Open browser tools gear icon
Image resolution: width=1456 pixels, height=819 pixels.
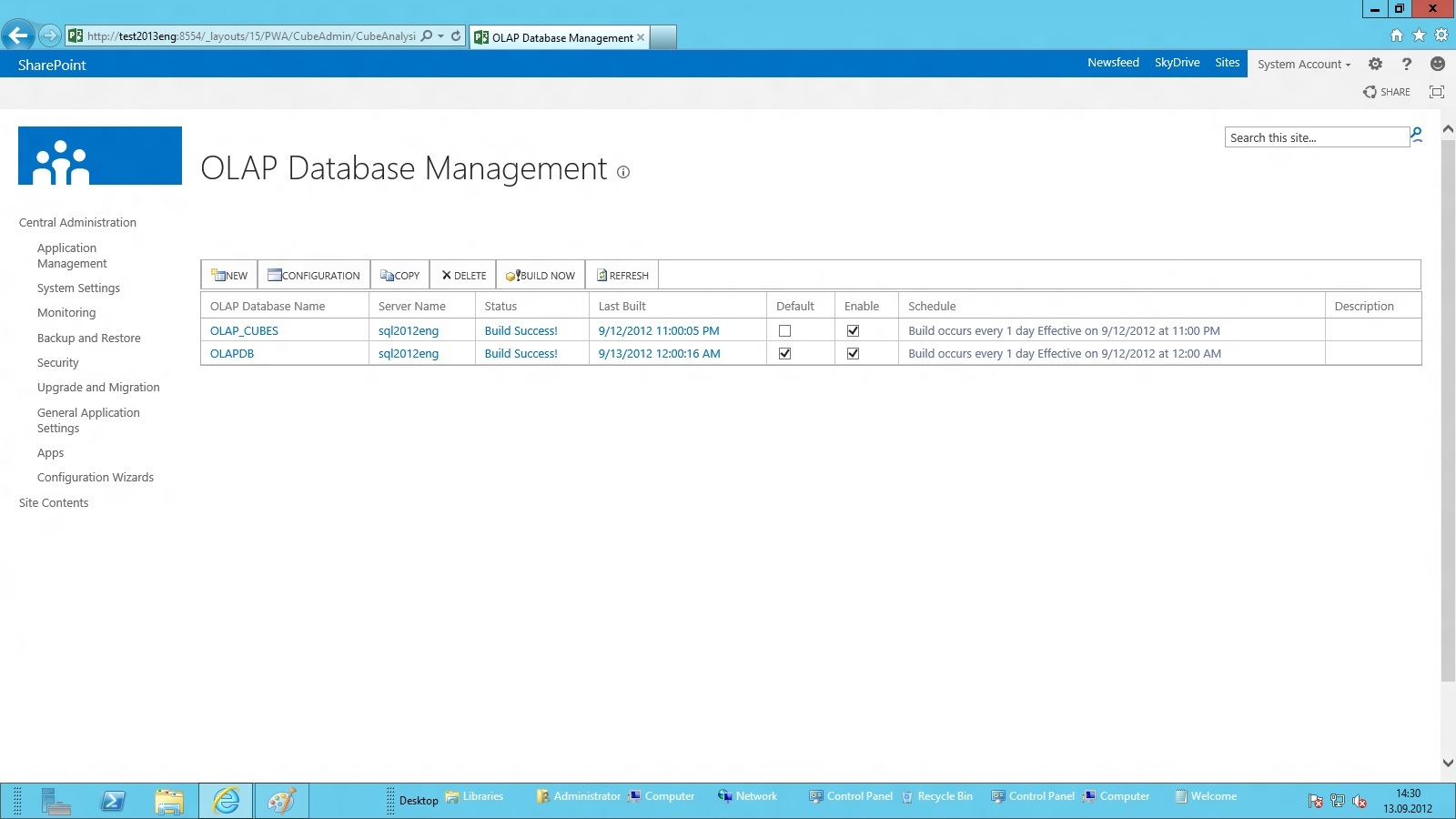[1441, 35]
